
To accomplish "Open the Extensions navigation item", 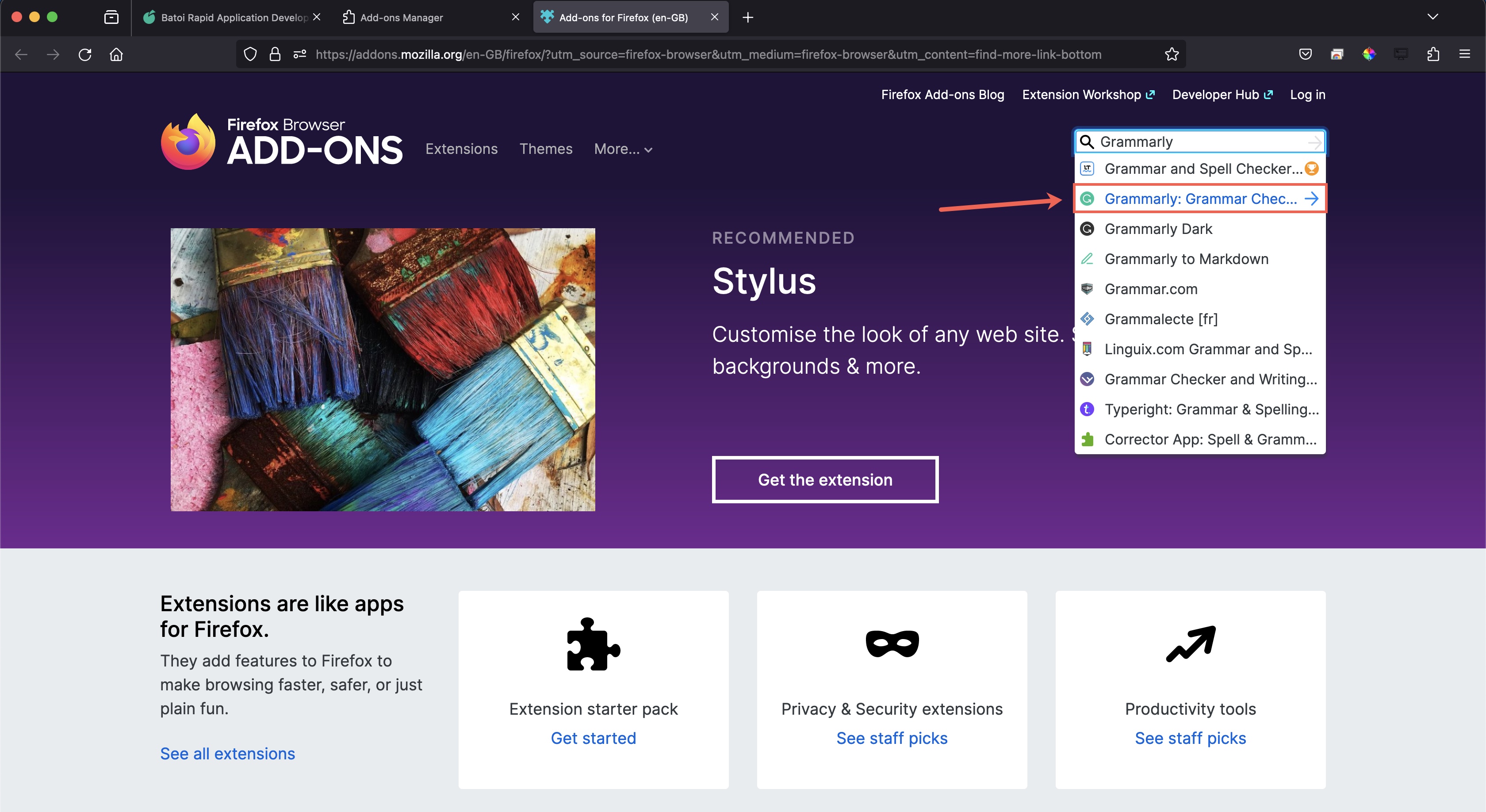I will coord(461,149).
